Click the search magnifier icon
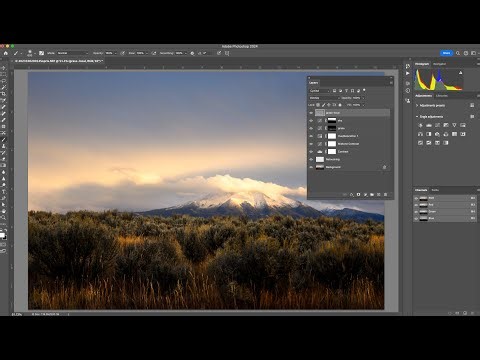480x360 pixels. click(x=458, y=53)
